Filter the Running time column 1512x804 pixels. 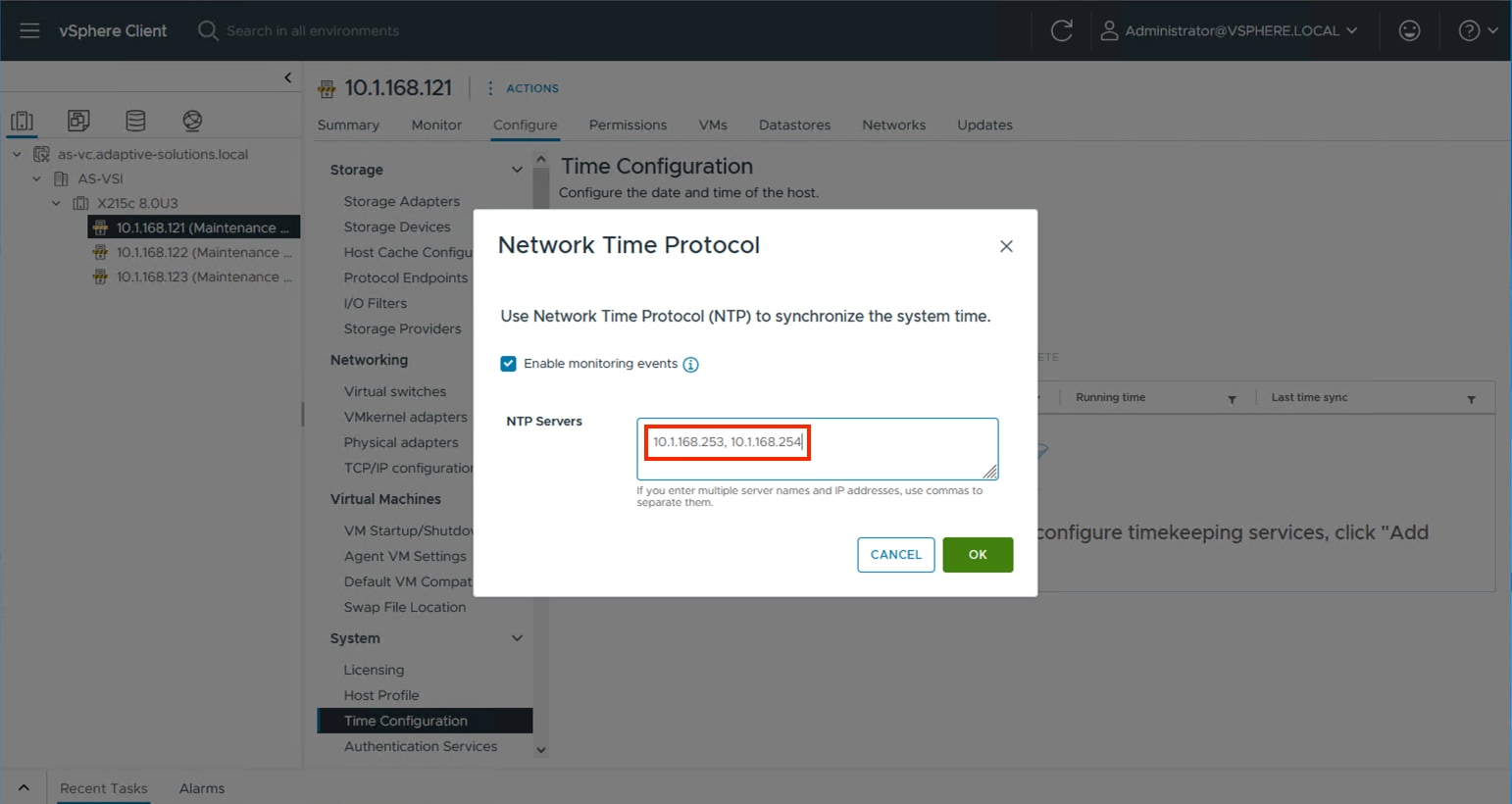point(1233,397)
